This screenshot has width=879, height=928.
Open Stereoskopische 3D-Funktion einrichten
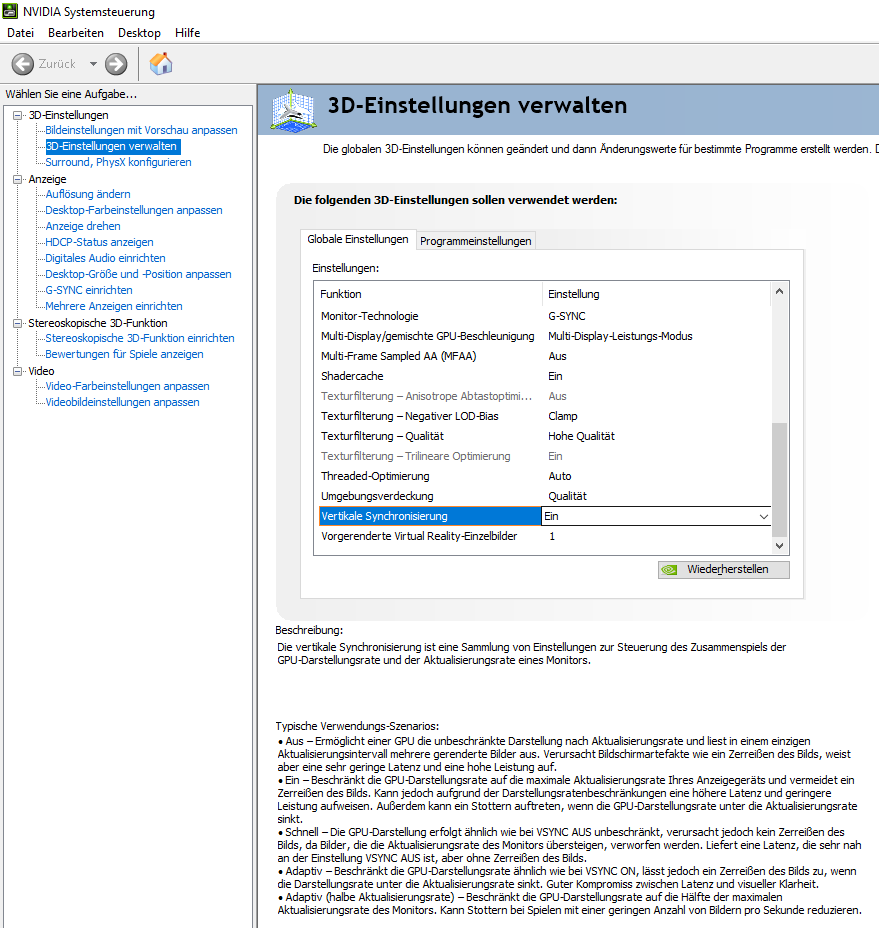[x=140, y=338]
